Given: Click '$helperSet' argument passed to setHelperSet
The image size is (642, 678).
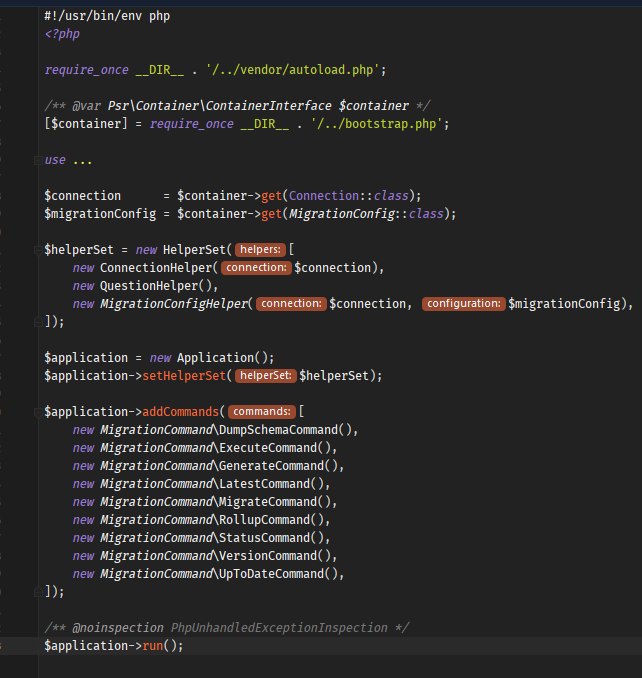Looking at the screenshot, I should pos(334,375).
